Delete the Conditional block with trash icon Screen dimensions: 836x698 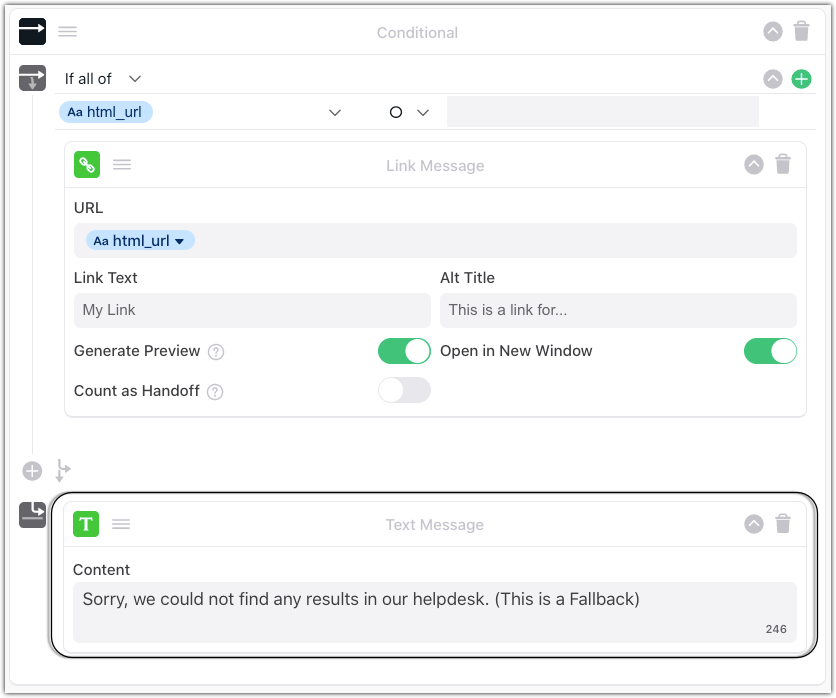[x=801, y=32]
